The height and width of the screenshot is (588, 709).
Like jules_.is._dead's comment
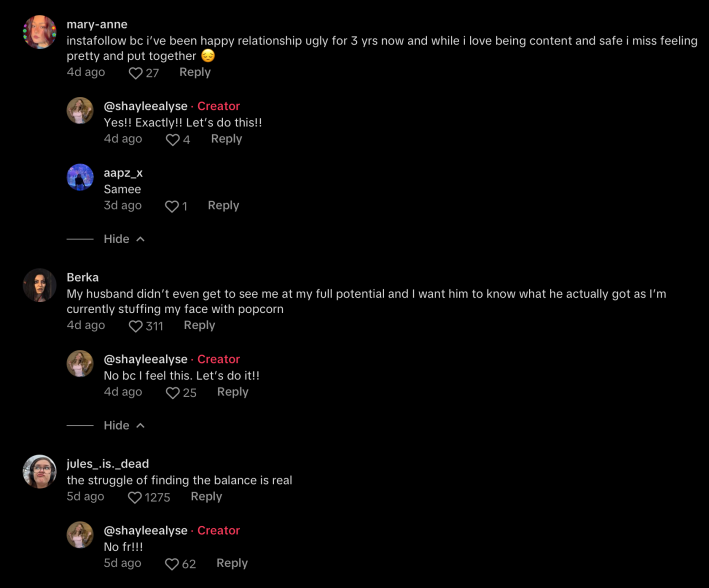tap(136, 497)
